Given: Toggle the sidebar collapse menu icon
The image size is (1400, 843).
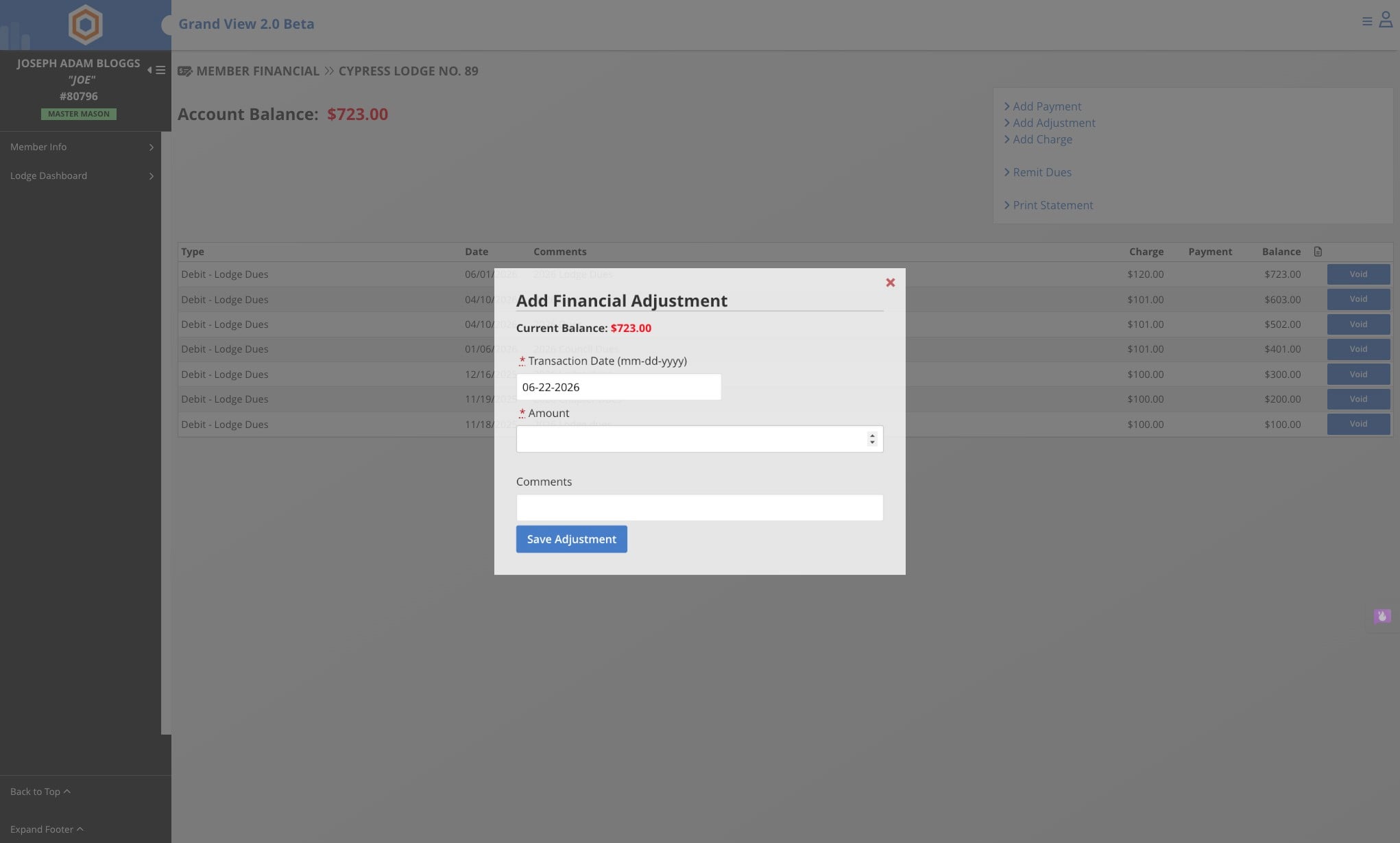Looking at the screenshot, I should (x=156, y=70).
